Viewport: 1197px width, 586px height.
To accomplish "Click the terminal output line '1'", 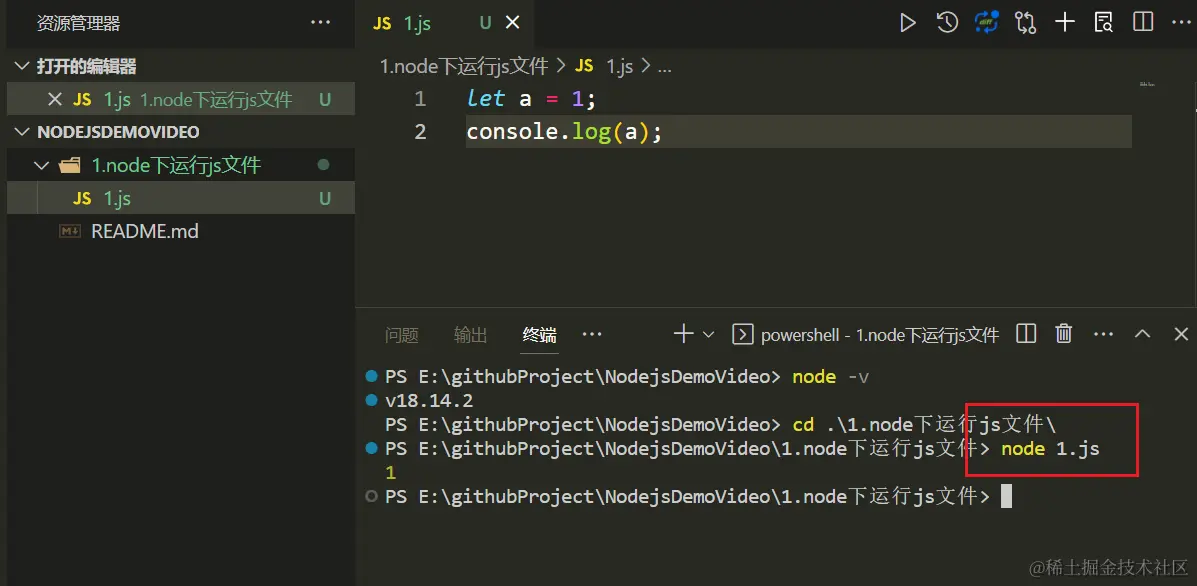I will (x=391, y=473).
